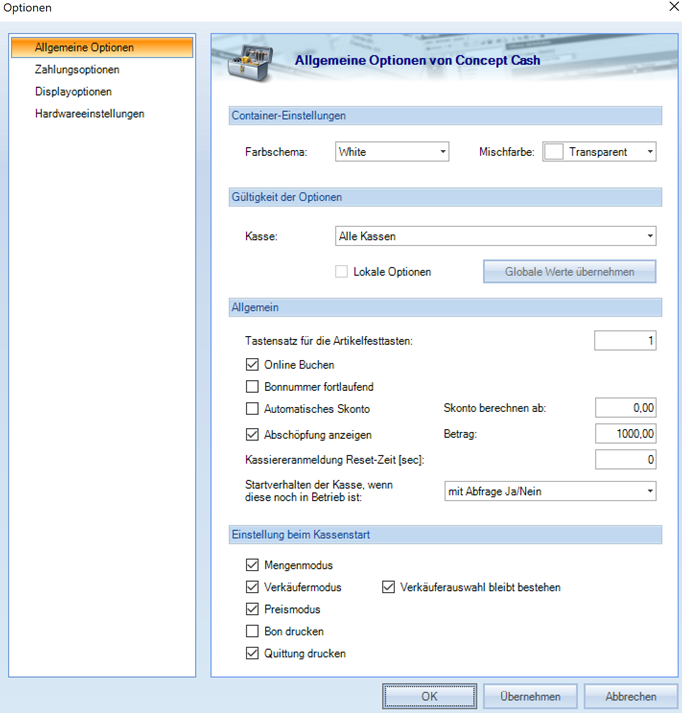Click Kassiereranmeldung Reset-Zeit field
Screen dimensions: 682x713
coord(626,460)
